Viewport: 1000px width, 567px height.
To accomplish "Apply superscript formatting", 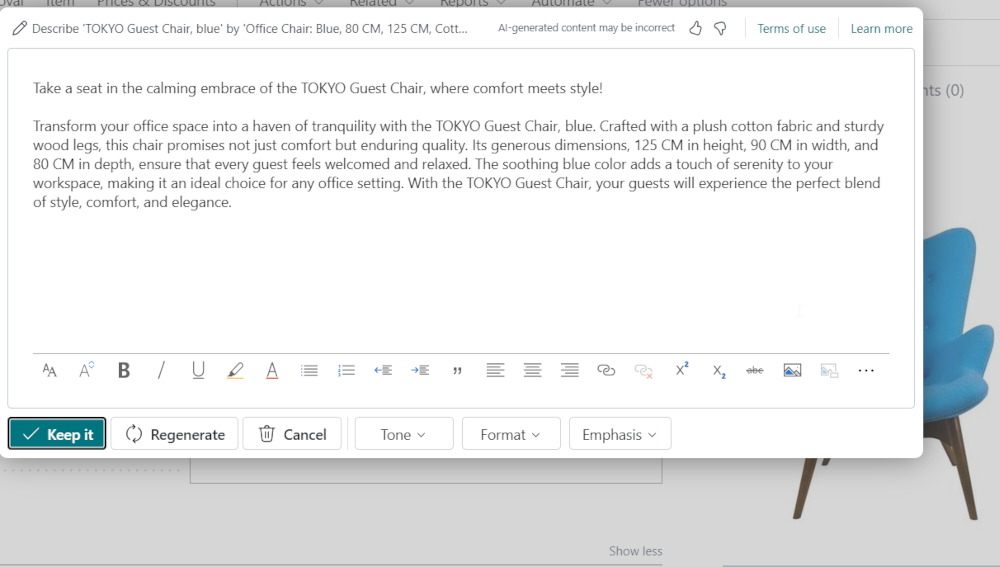I will (682, 369).
